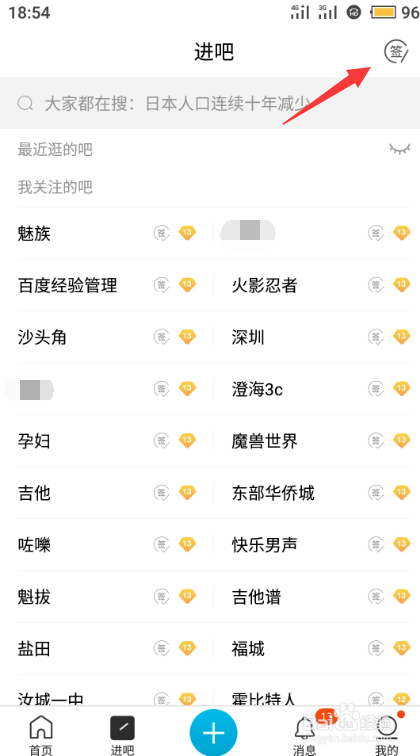The width and height of the screenshot is (420, 756).
Task: Go to the 我的 profile tab
Action: point(388,735)
